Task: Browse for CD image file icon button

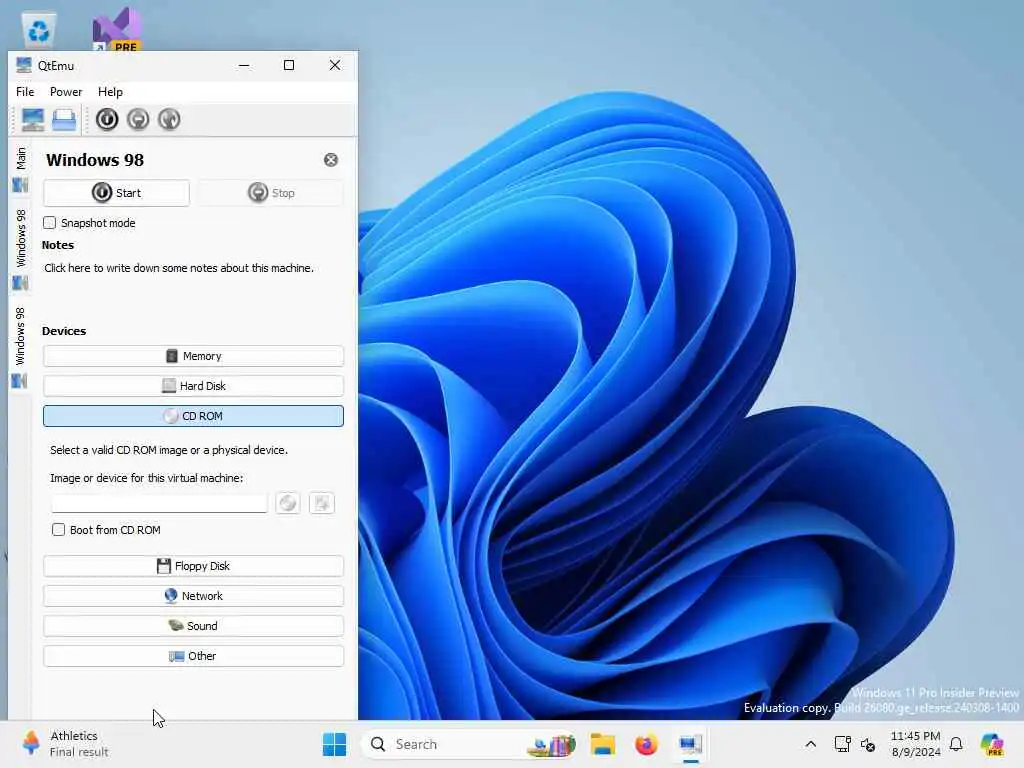Action: pos(322,503)
